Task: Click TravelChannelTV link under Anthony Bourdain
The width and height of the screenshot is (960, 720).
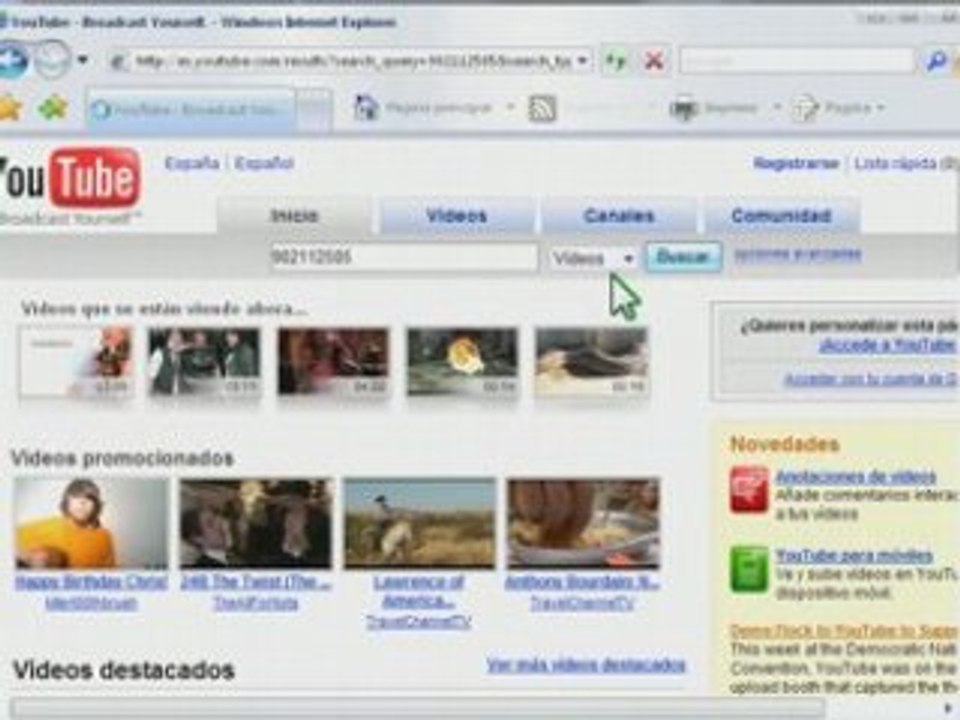Action: coord(582,604)
